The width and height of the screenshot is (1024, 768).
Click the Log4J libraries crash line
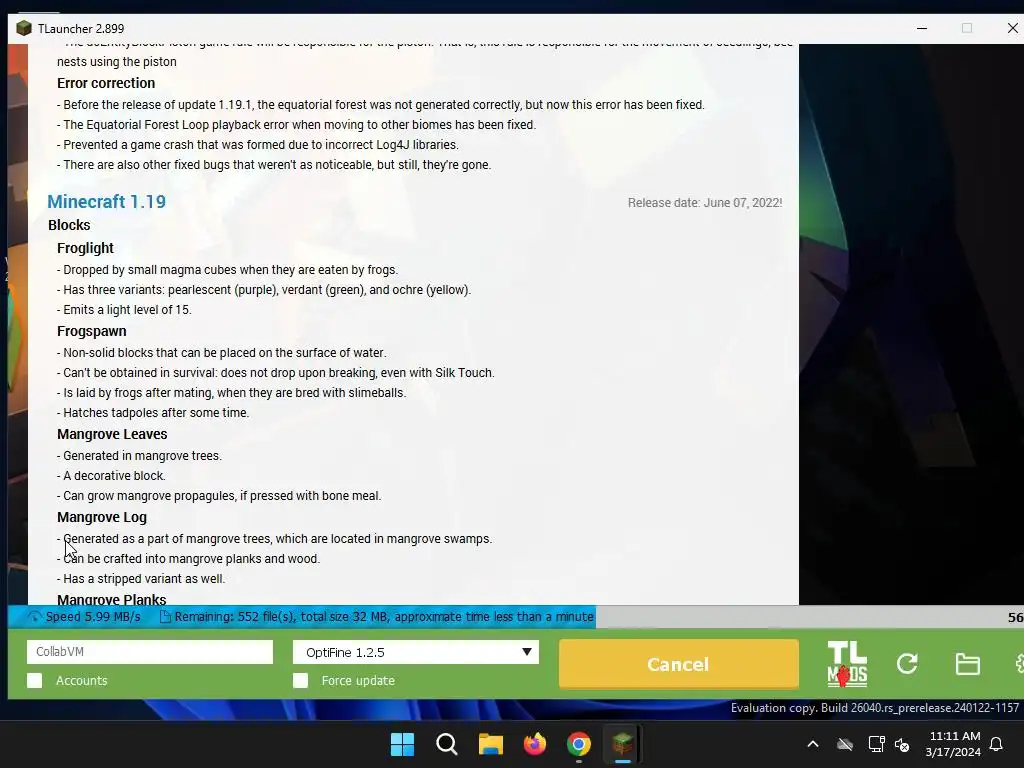pyautogui.click(x=257, y=144)
